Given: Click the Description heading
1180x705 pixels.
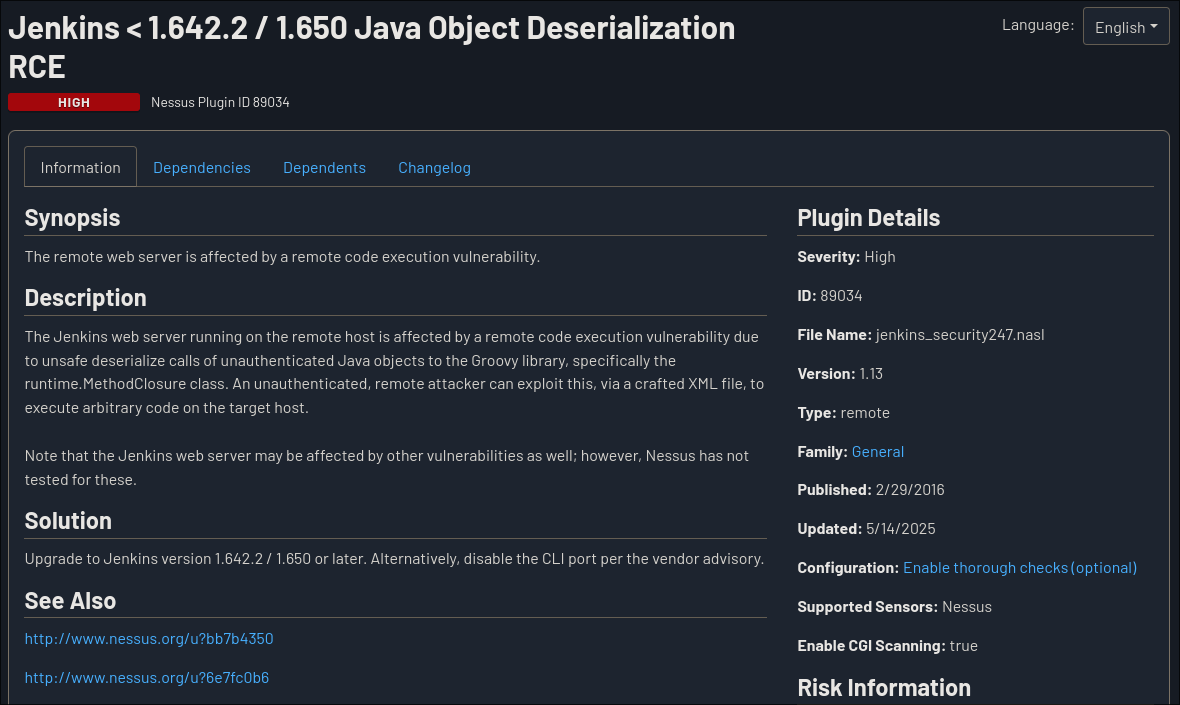Looking at the screenshot, I should (86, 297).
